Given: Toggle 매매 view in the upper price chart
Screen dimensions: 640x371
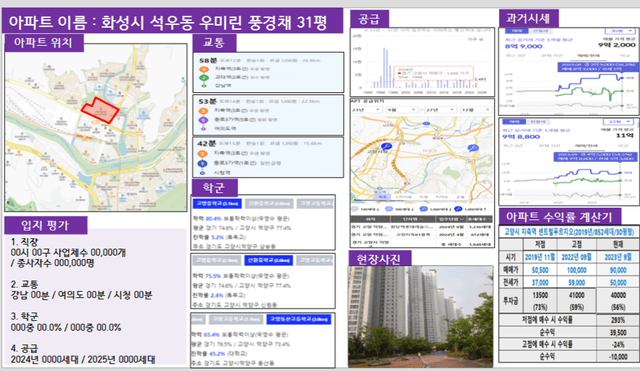Looking at the screenshot, I should pos(516,31).
